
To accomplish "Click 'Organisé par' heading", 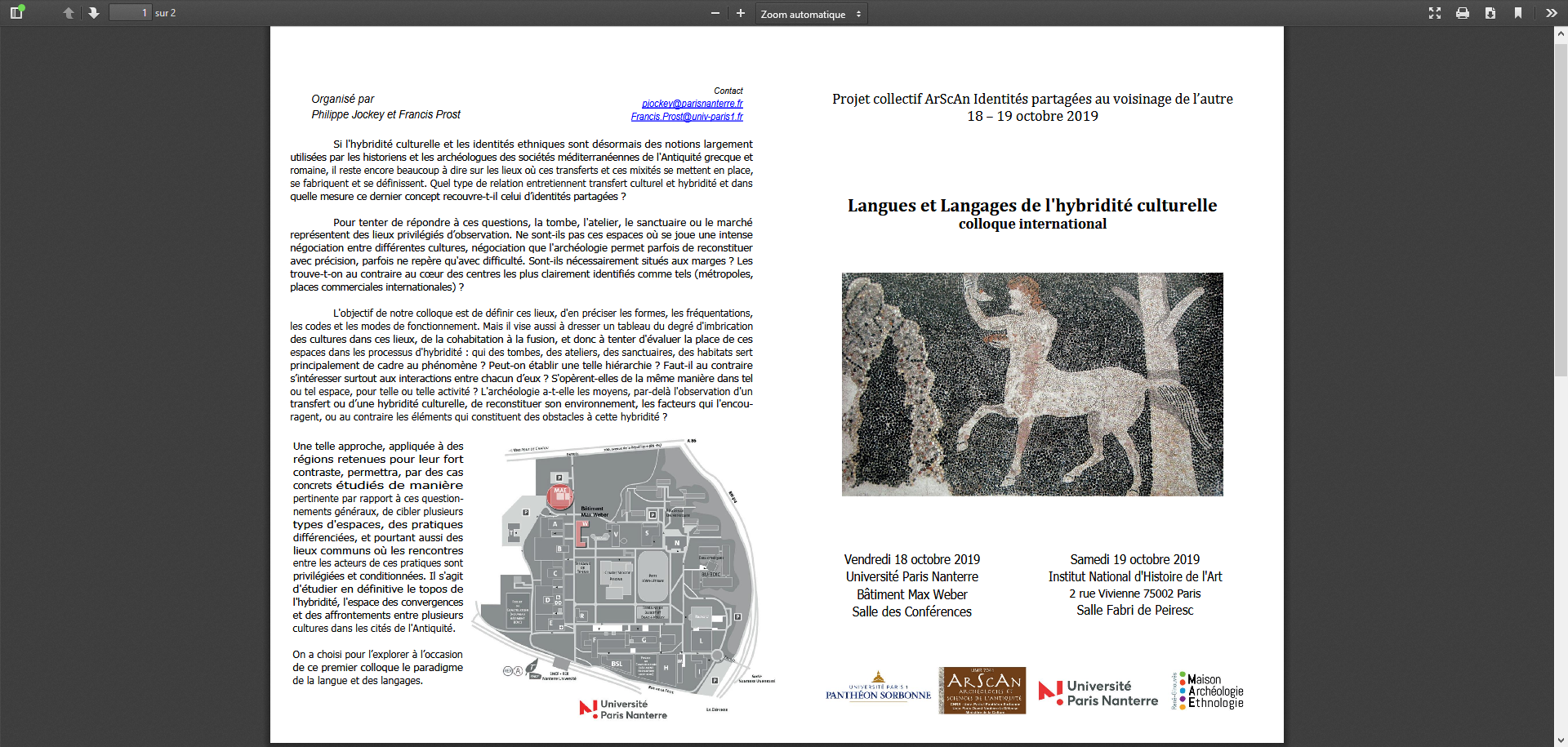I will click(x=343, y=99).
